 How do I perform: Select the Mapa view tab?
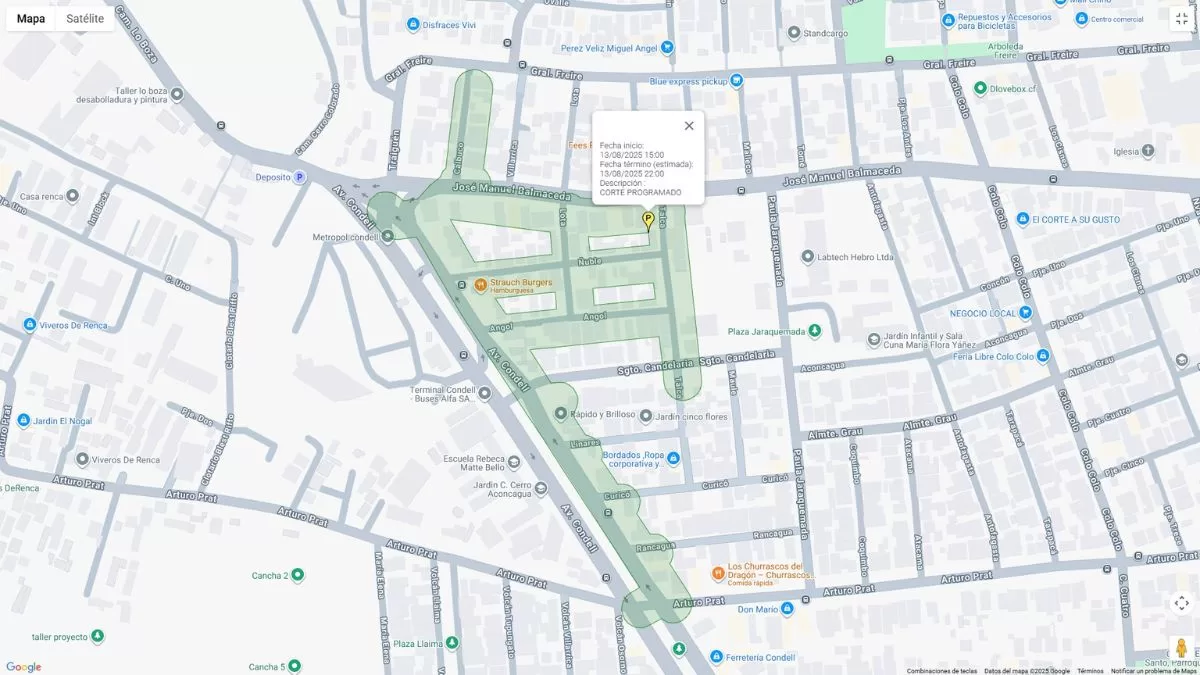pyautogui.click(x=31, y=18)
